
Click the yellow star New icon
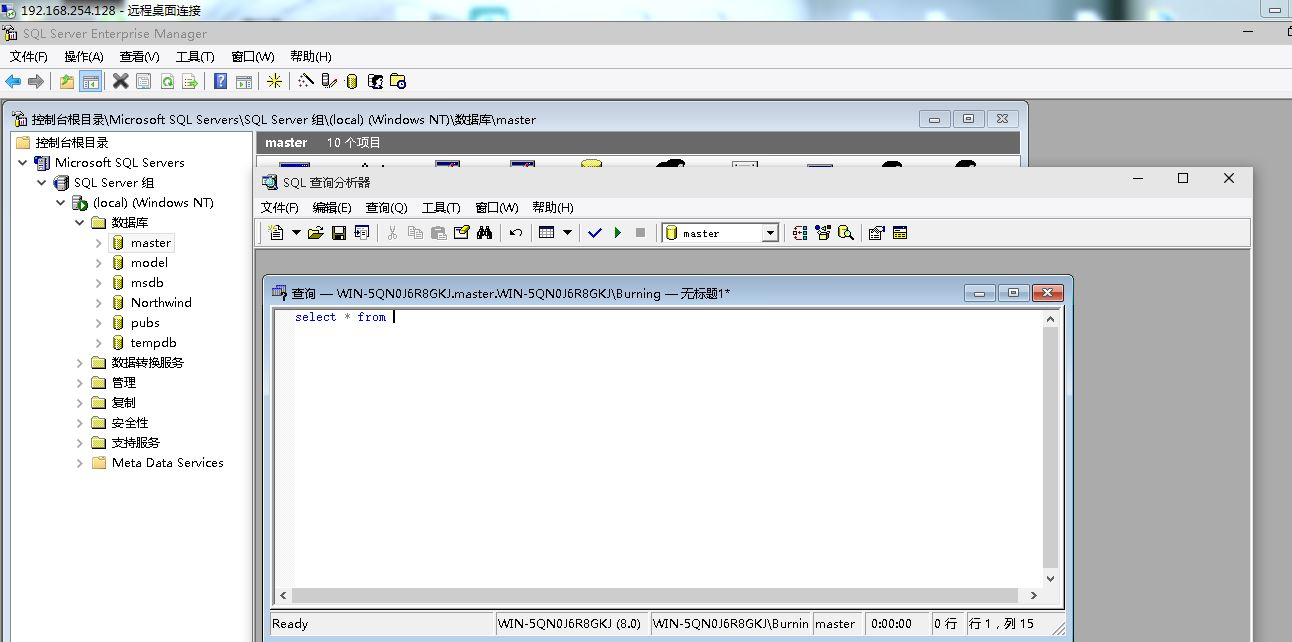(x=274, y=82)
